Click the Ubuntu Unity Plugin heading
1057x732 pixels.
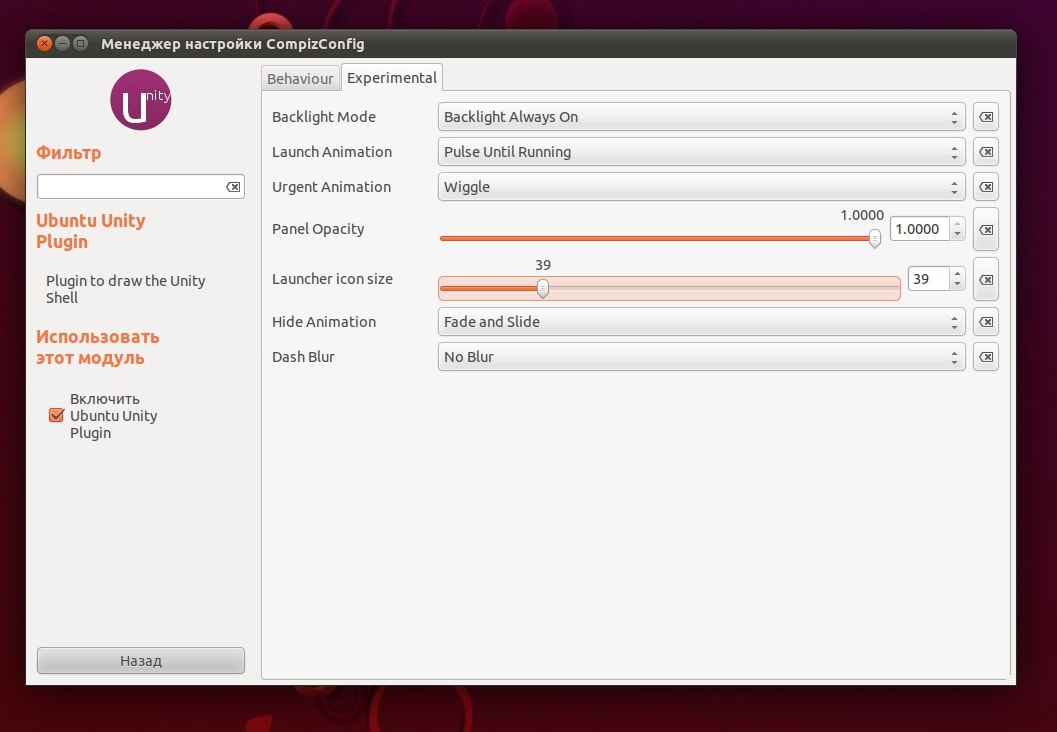(90, 231)
